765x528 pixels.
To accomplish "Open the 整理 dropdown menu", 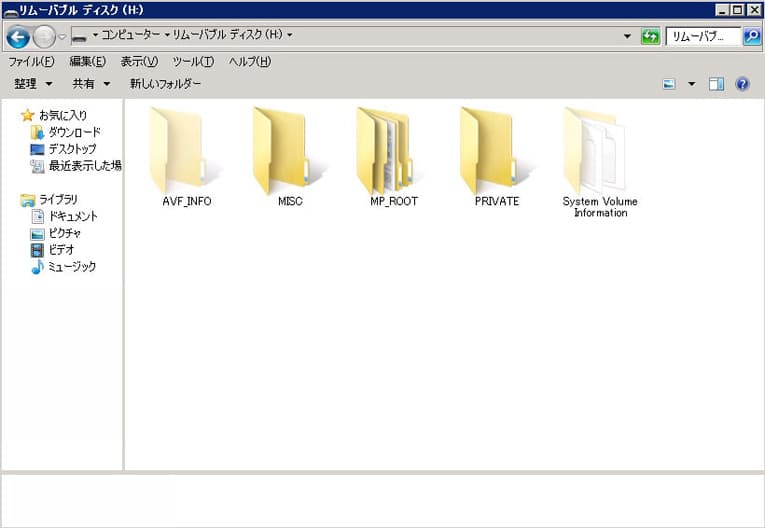I will click(x=33, y=84).
